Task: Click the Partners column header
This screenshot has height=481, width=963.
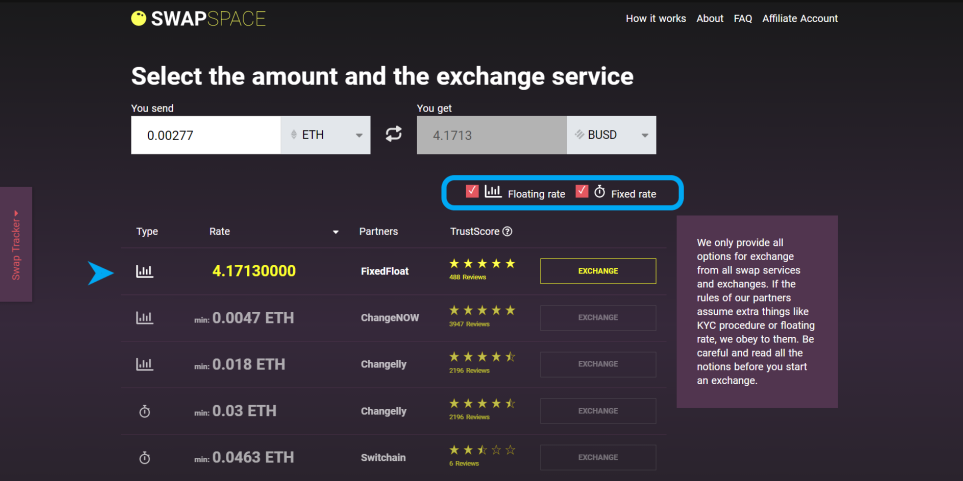Action: pos(378,232)
